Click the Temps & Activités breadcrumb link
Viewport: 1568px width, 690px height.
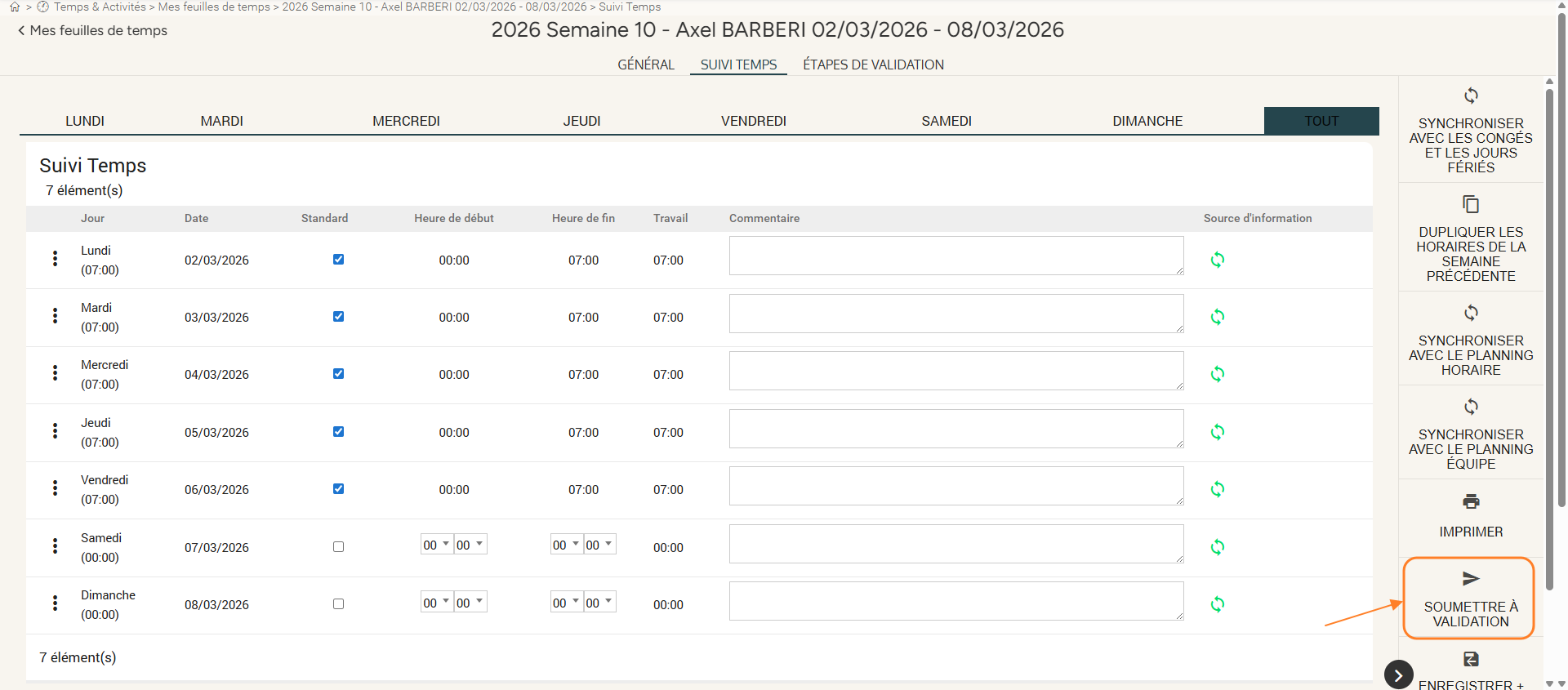100,7
